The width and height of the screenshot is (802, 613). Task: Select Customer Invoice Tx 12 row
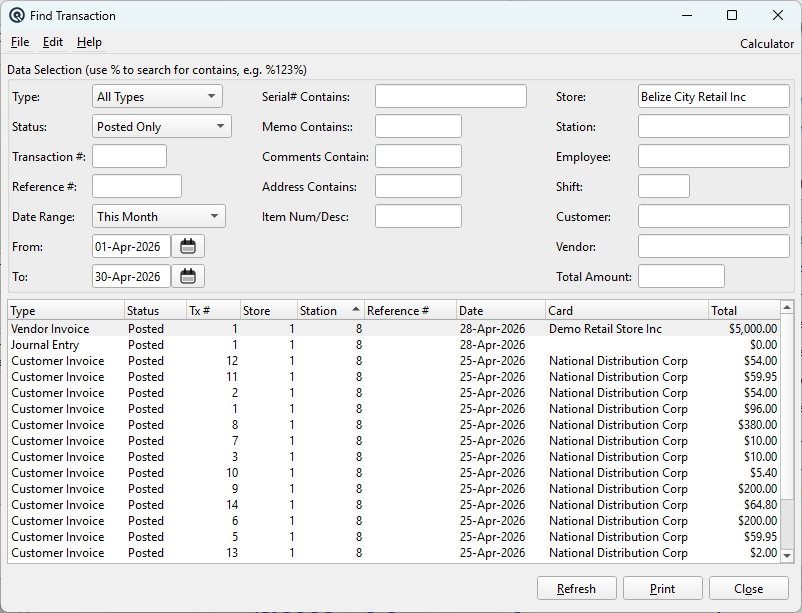point(394,361)
